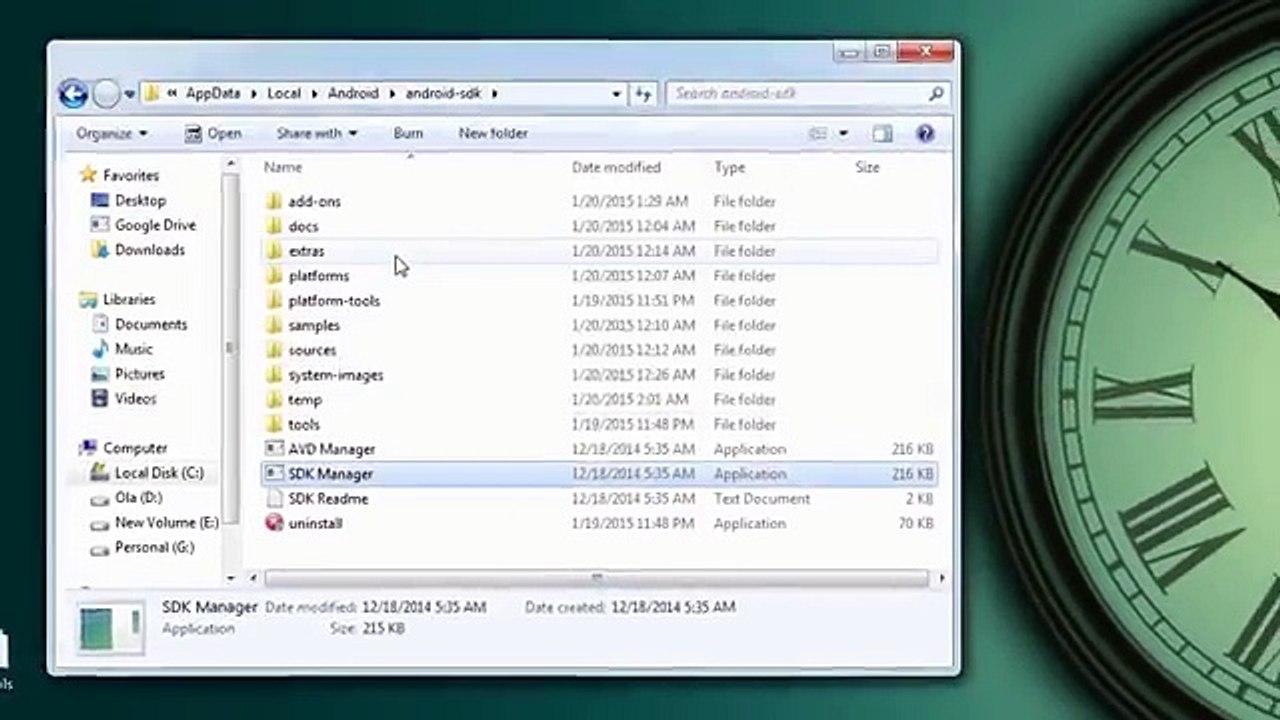The image size is (1280, 720).
Task: Select New Volume (E:) drive
Action: [x=166, y=522]
